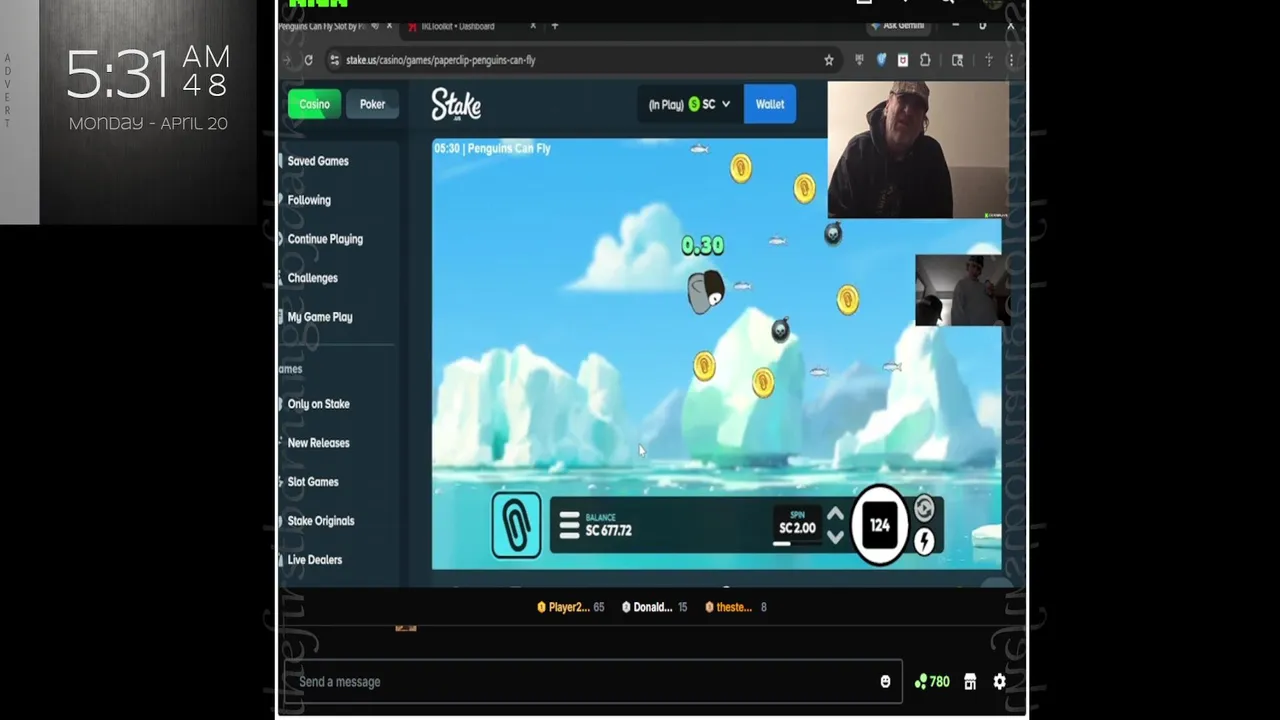The image size is (1280, 720).
Task: Click the Paperclip Gaming logo in the game bar
Action: tap(516, 525)
